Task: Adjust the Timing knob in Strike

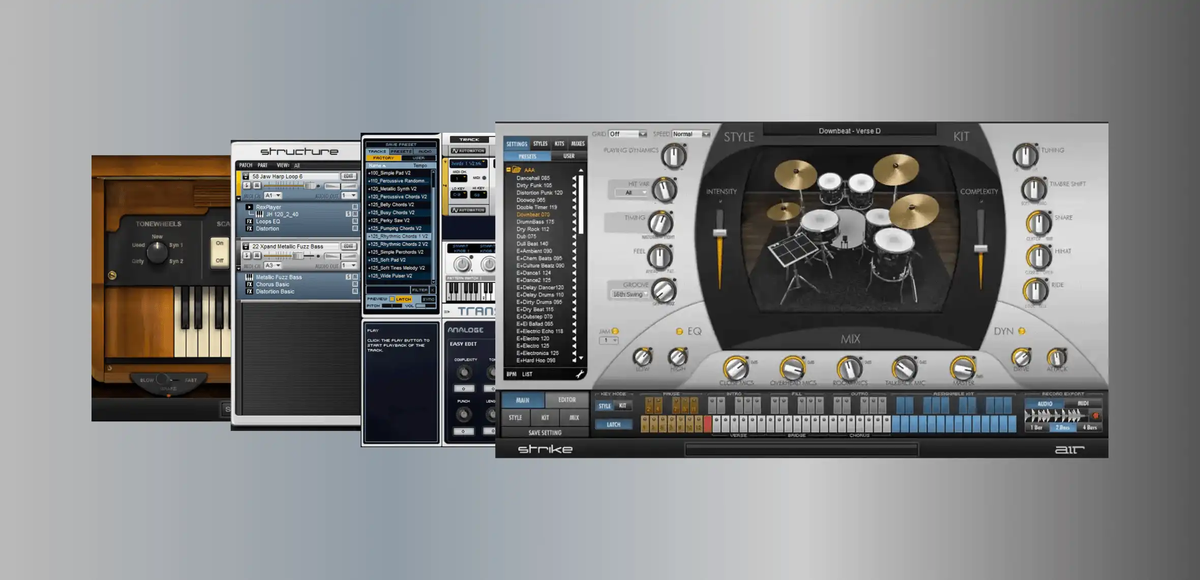Action: [659, 224]
